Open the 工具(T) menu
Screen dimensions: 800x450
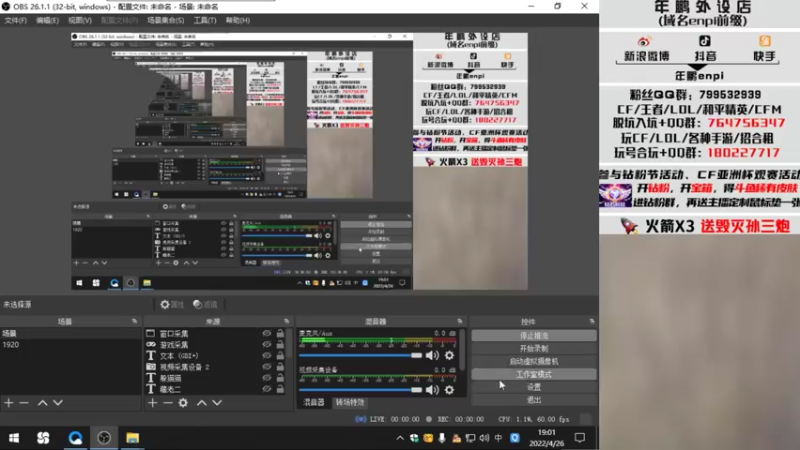pyautogui.click(x=205, y=20)
